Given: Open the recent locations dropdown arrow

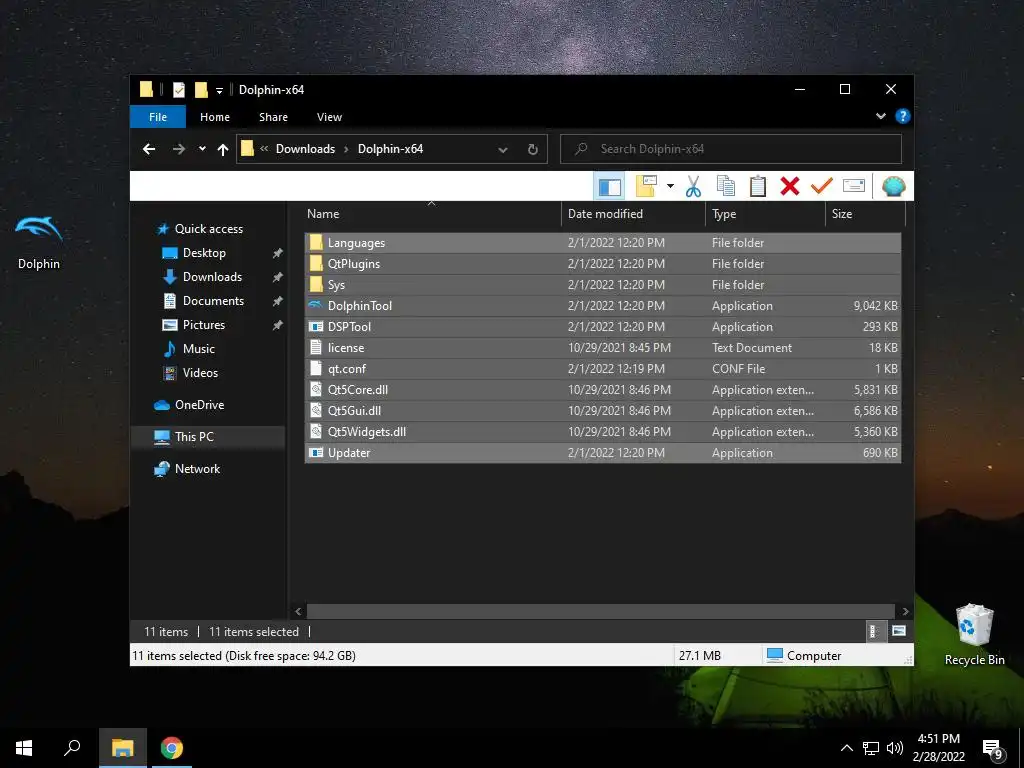Looking at the screenshot, I should 202,149.
